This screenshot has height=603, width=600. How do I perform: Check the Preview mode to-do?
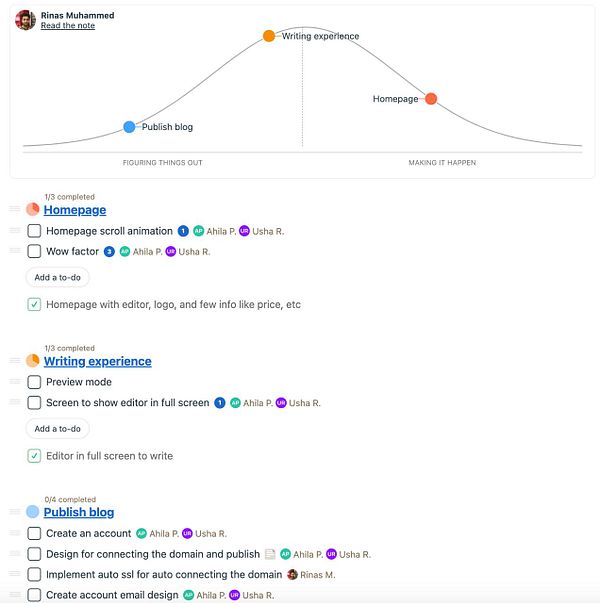(x=34, y=382)
